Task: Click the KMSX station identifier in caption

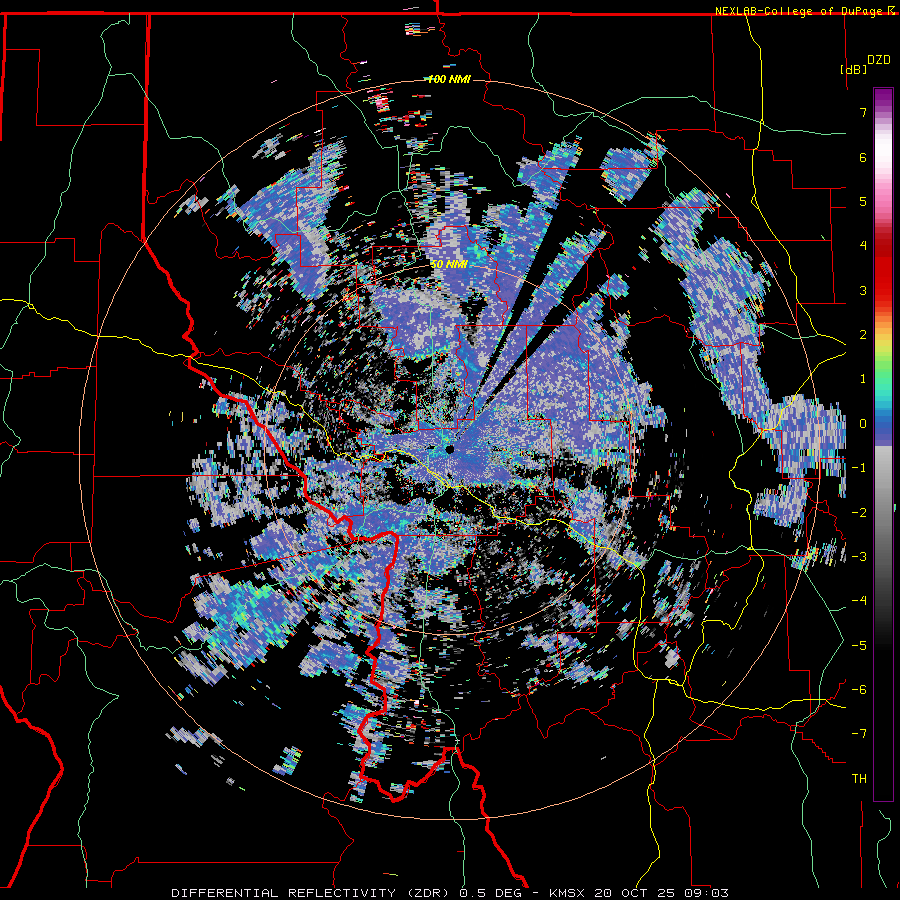Action: (569, 893)
